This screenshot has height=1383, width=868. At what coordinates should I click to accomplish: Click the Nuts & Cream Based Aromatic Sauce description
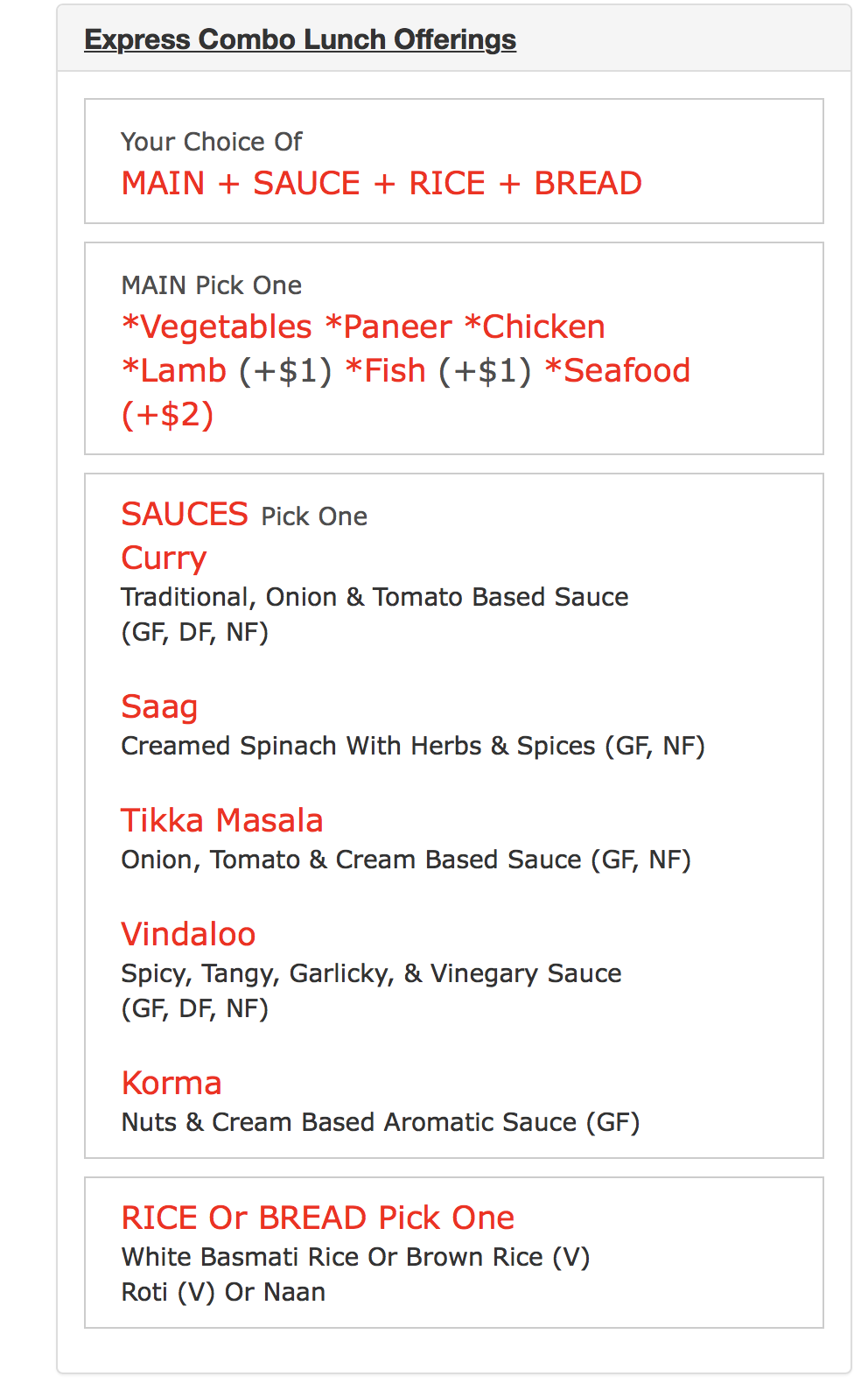click(380, 1122)
